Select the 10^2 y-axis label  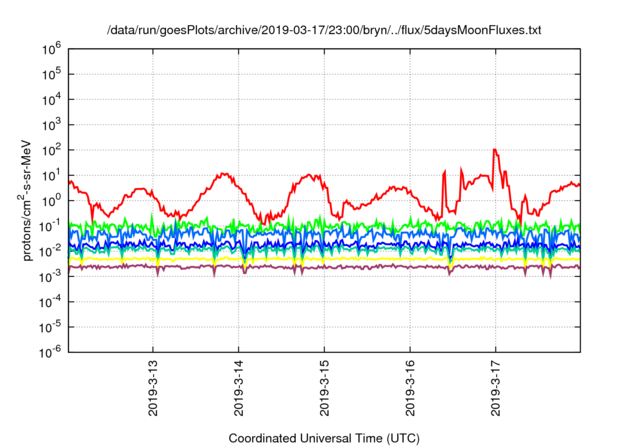click(x=51, y=151)
